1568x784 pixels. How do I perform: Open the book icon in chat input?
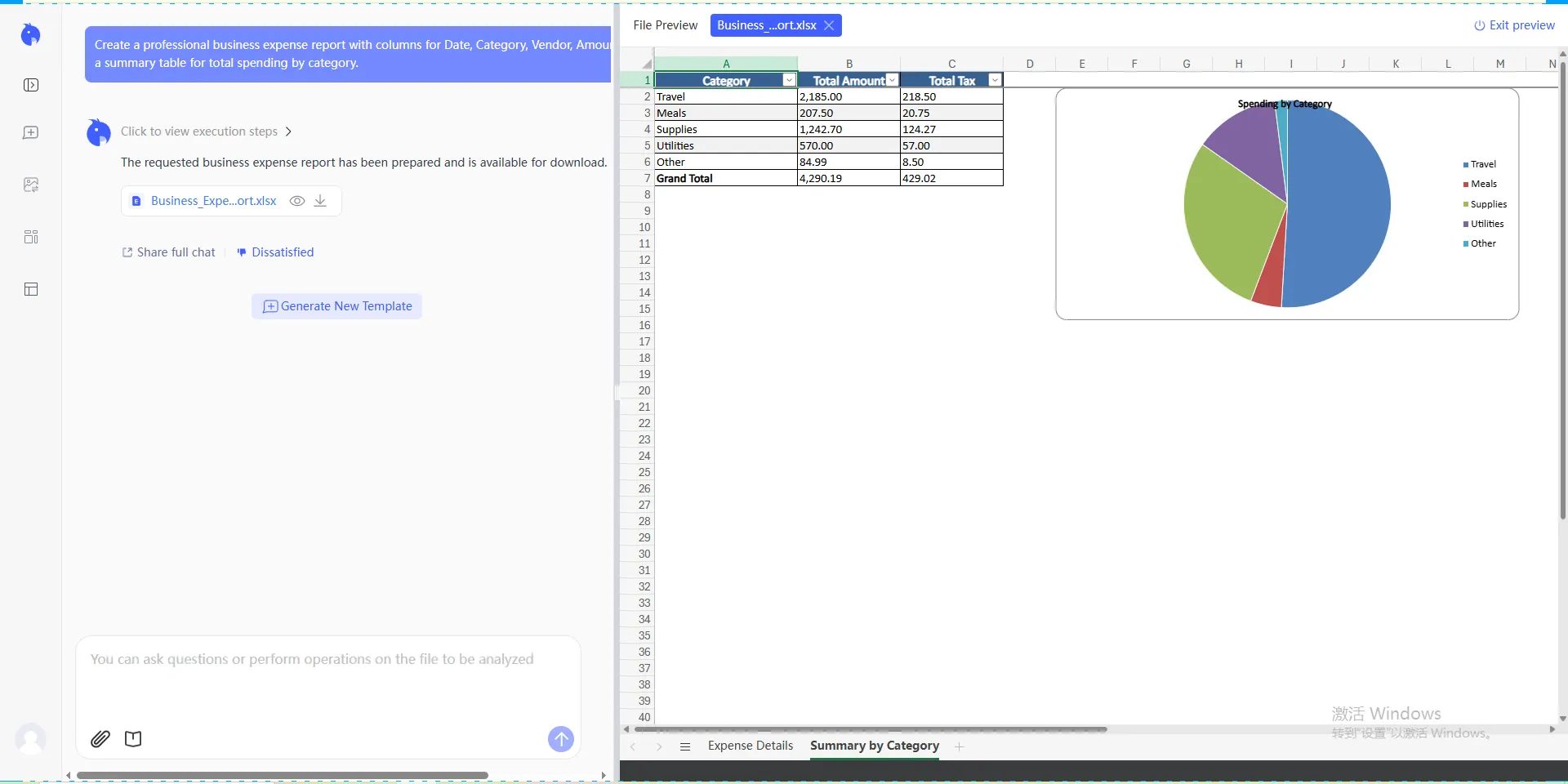coord(133,739)
